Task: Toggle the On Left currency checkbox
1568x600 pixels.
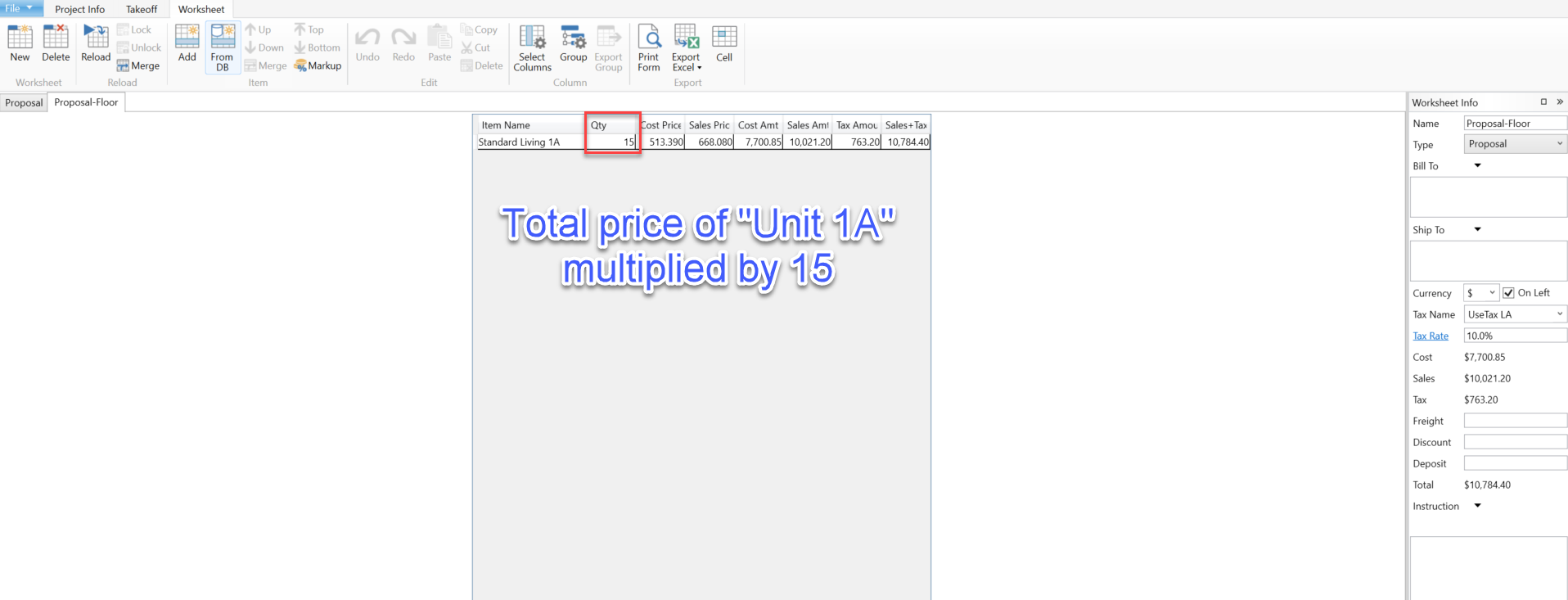Action: click(x=1508, y=293)
